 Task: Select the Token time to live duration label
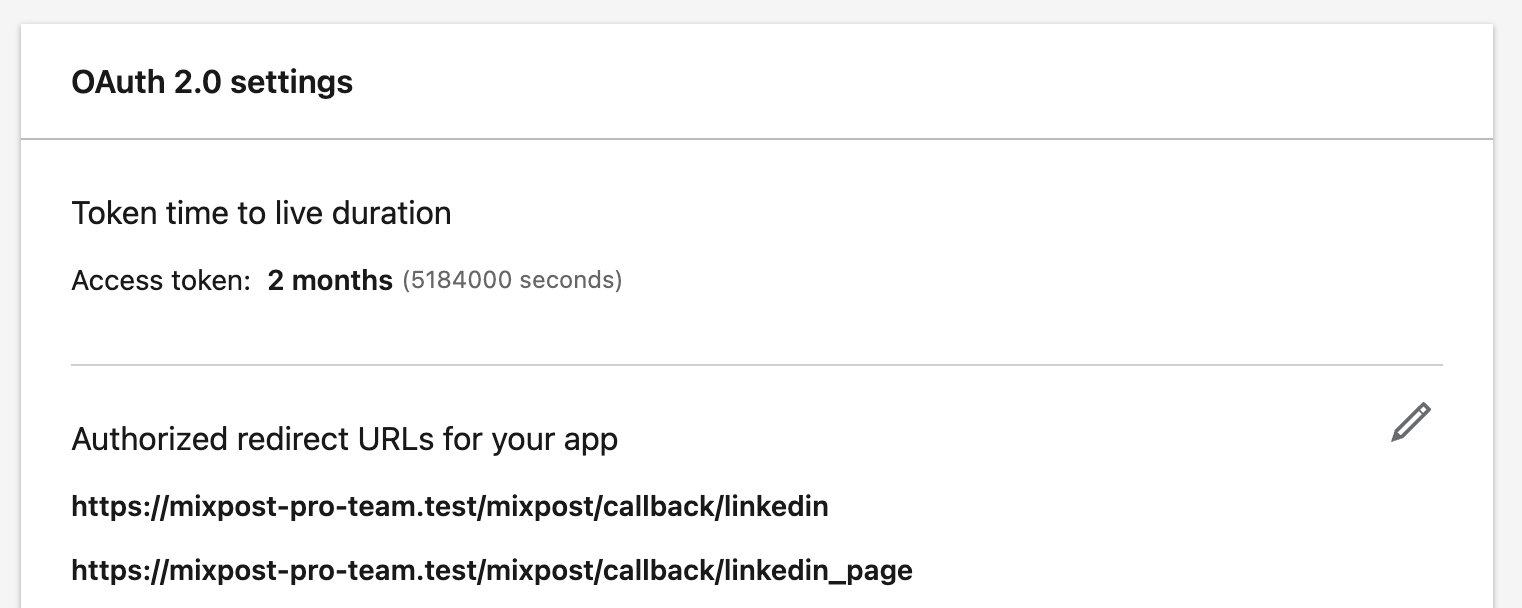click(x=261, y=213)
